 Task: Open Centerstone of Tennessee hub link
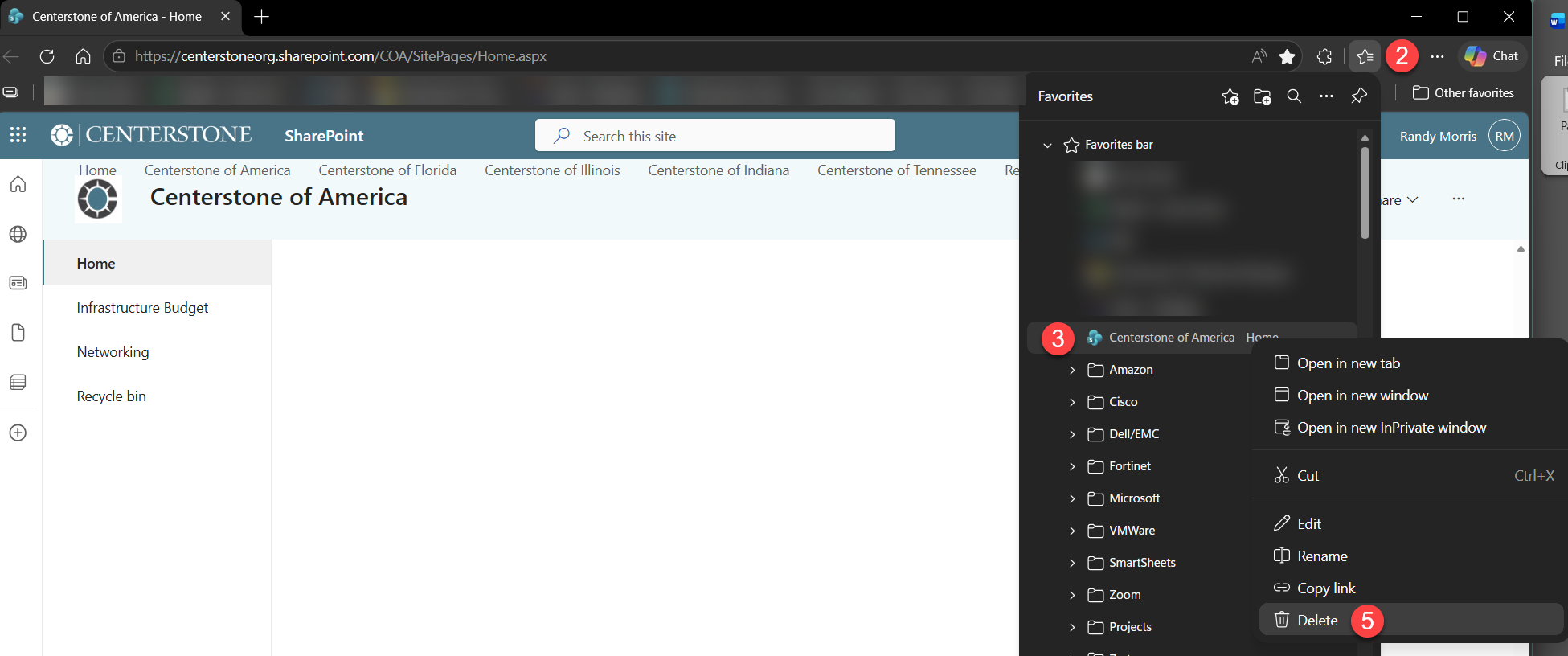pyautogui.click(x=897, y=170)
